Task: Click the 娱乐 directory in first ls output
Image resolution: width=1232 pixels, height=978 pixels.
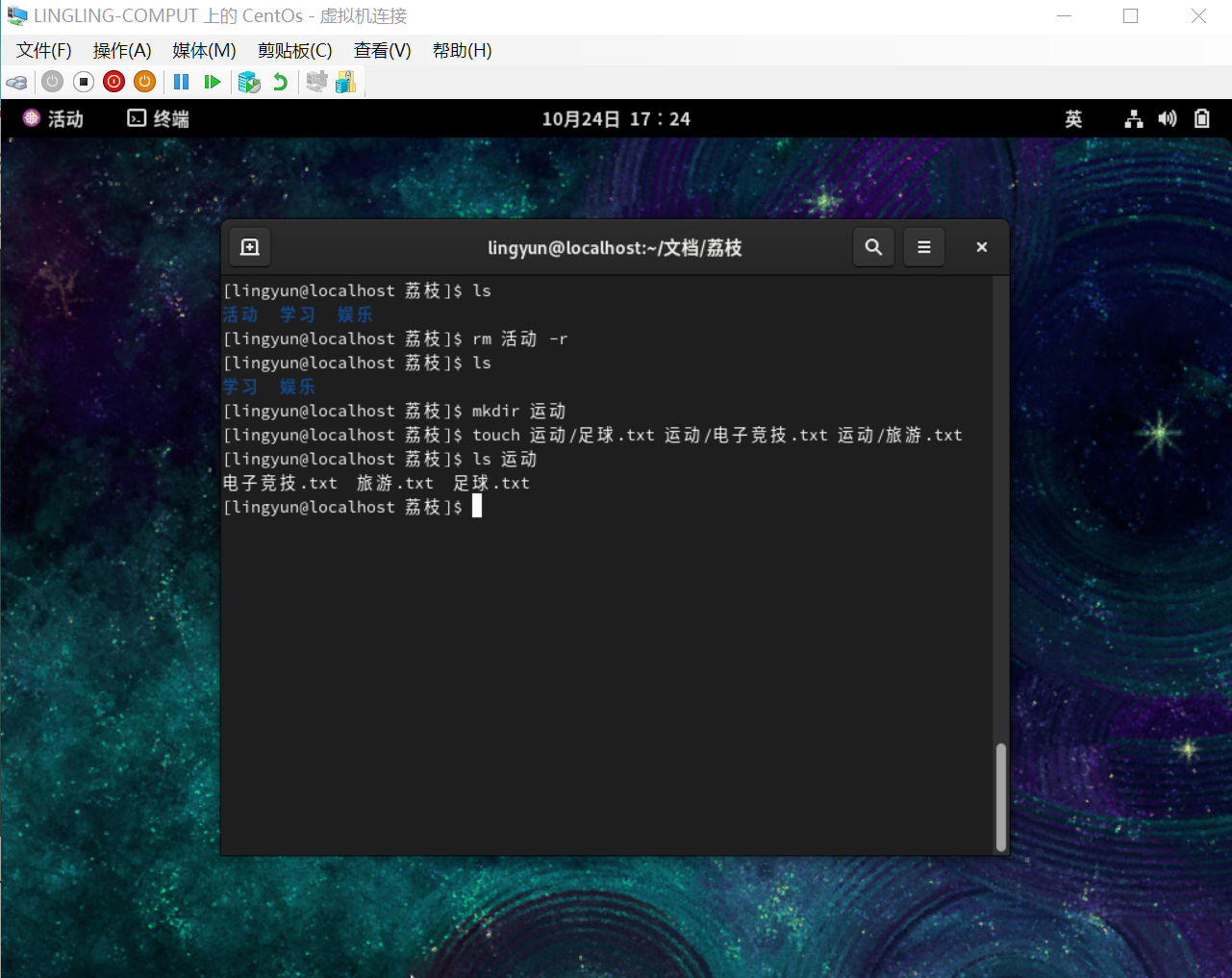Action: point(355,314)
